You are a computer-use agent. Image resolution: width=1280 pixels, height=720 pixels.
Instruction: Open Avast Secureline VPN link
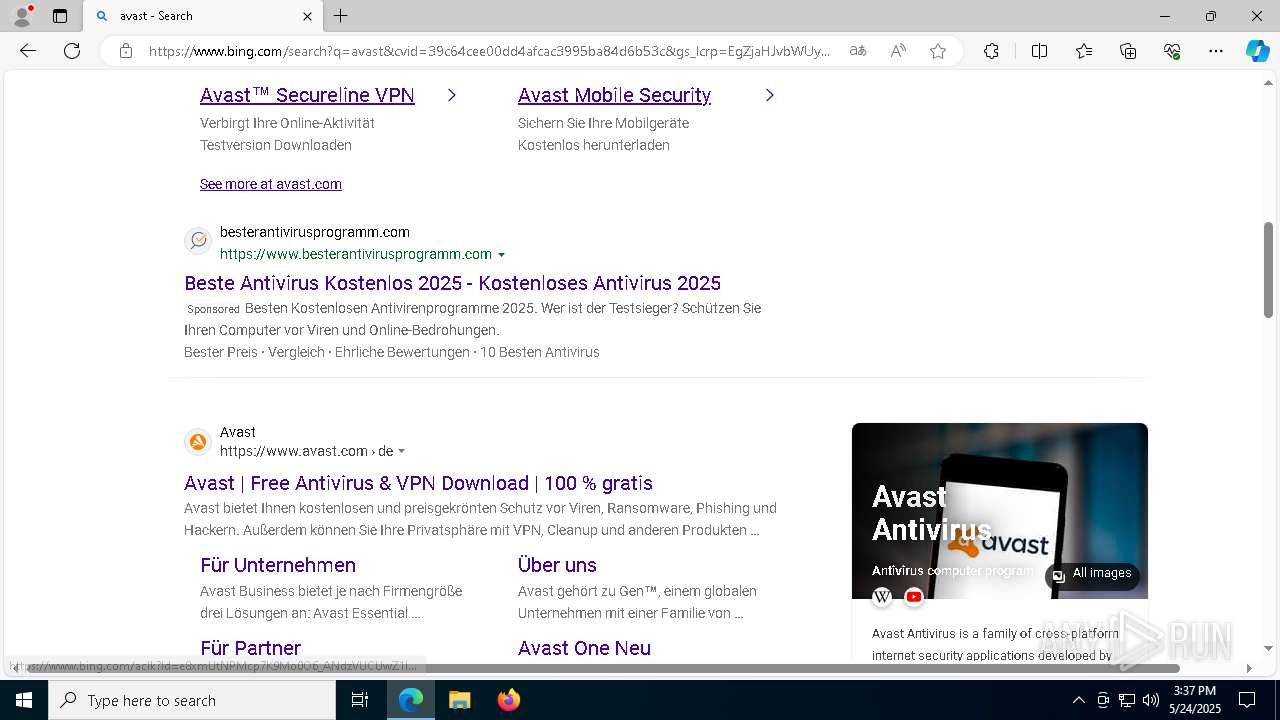[307, 95]
